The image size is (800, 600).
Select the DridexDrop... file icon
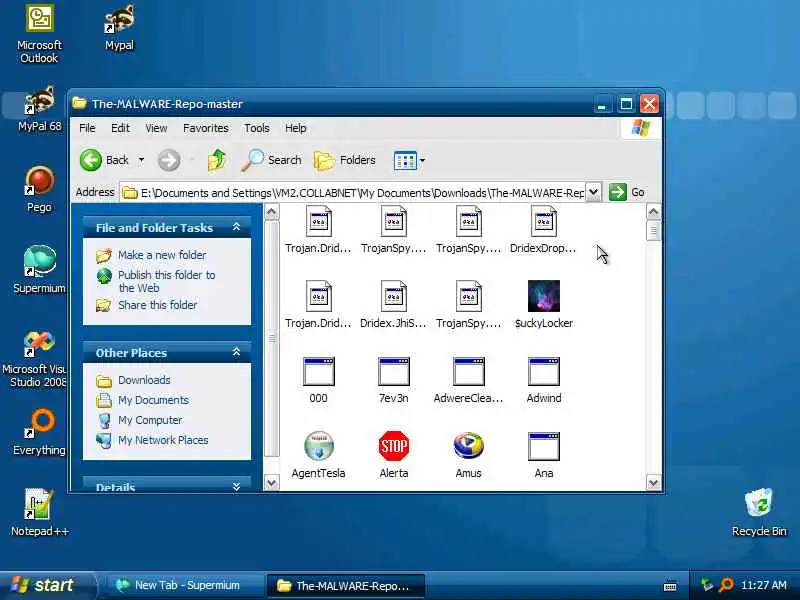(x=543, y=221)
